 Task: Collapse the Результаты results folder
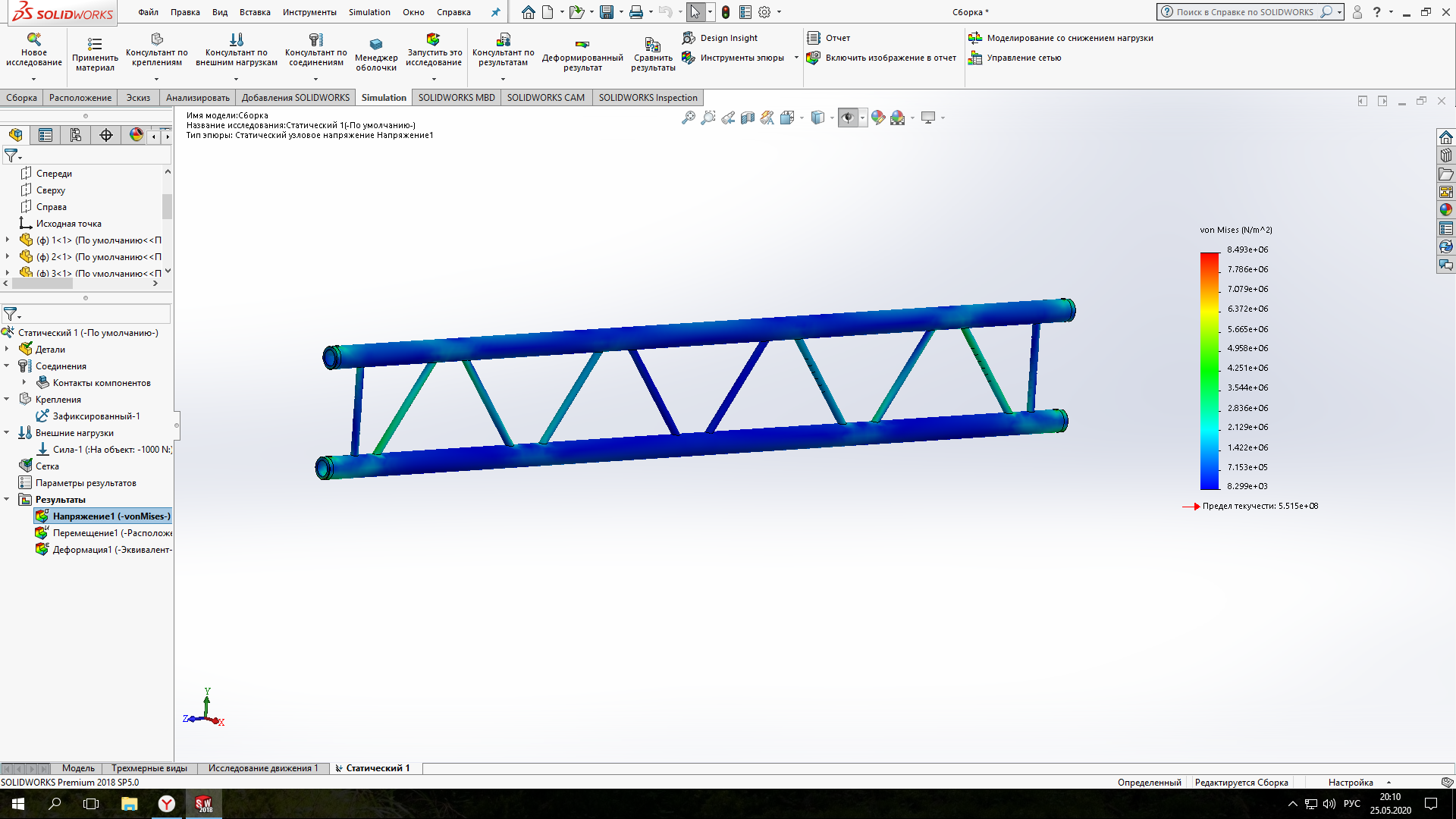[7, 500]
